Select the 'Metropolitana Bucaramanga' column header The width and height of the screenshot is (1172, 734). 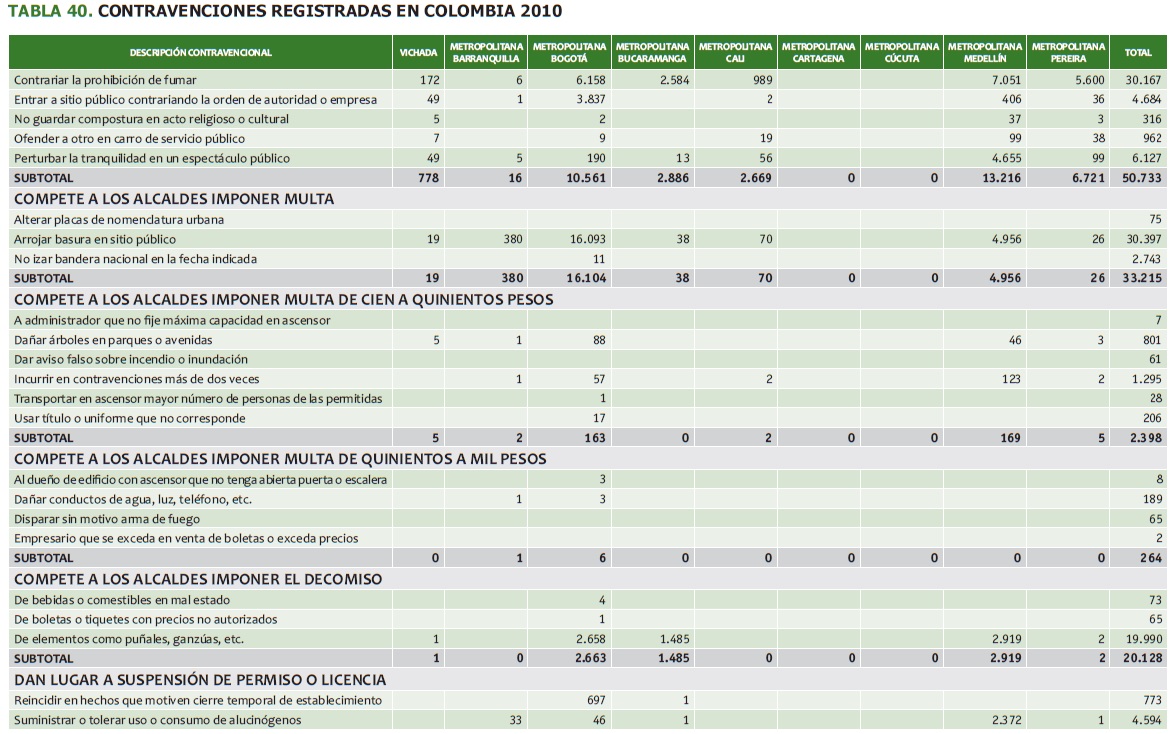652,52
